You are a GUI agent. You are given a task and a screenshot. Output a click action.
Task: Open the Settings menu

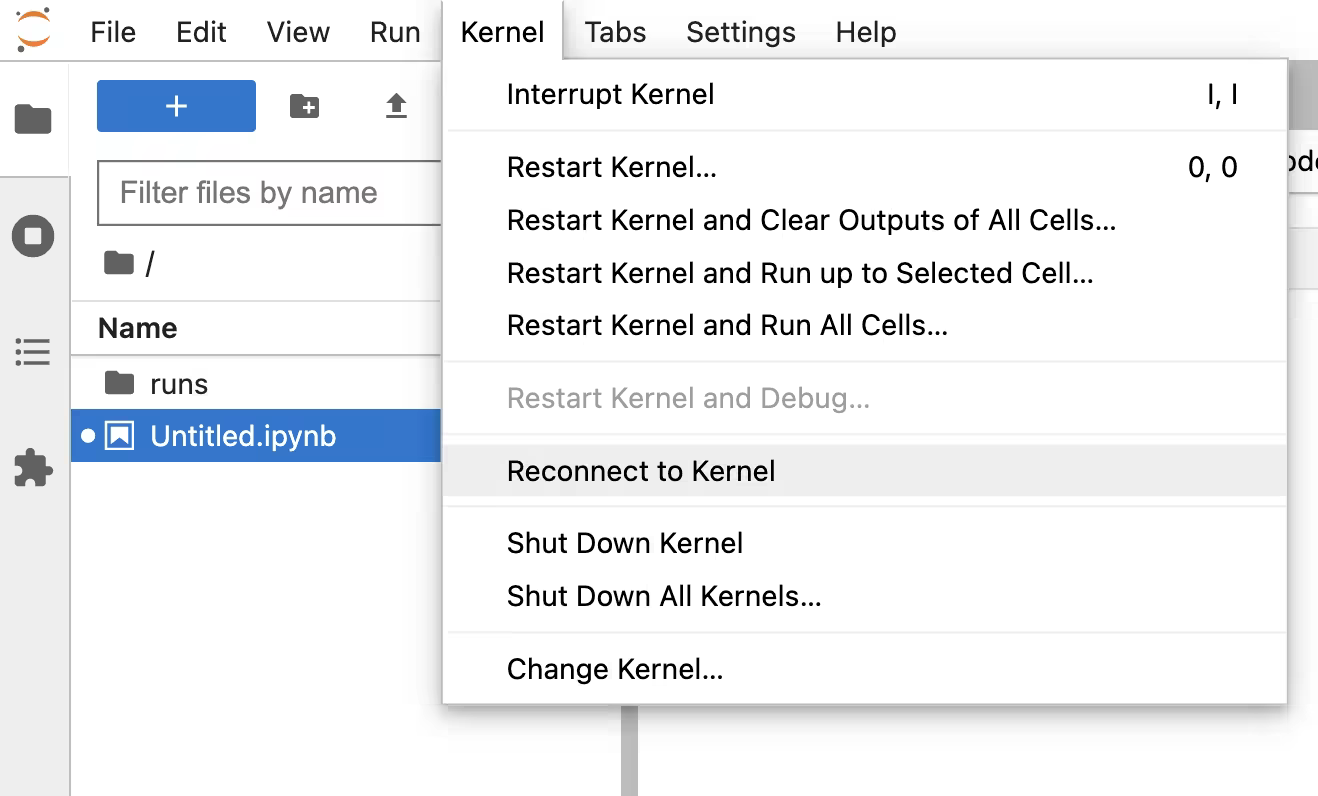coord(740,31)
